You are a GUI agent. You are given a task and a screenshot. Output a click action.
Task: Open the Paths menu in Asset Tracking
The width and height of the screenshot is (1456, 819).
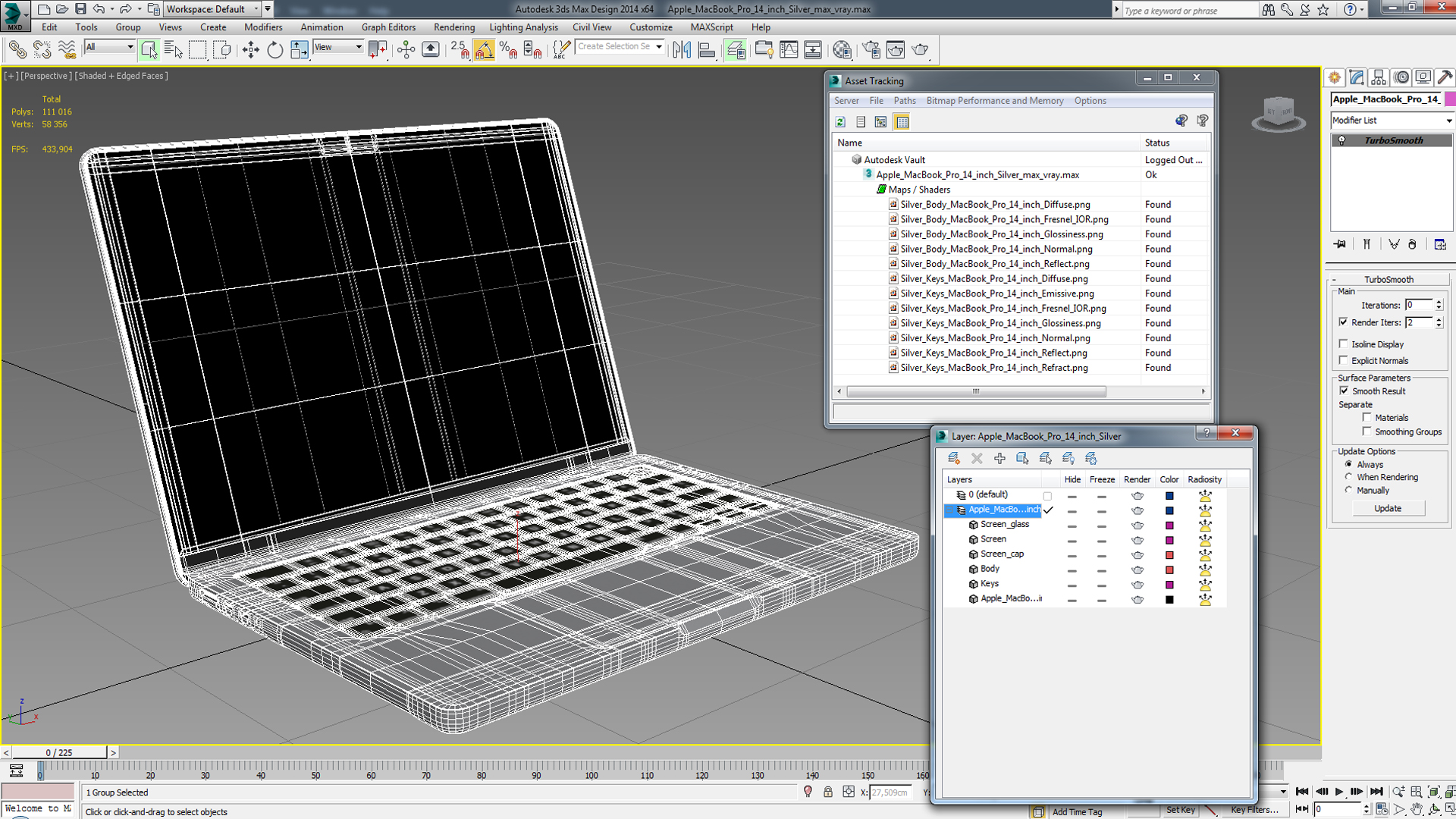pyautogui.click(x=905, y=101)
